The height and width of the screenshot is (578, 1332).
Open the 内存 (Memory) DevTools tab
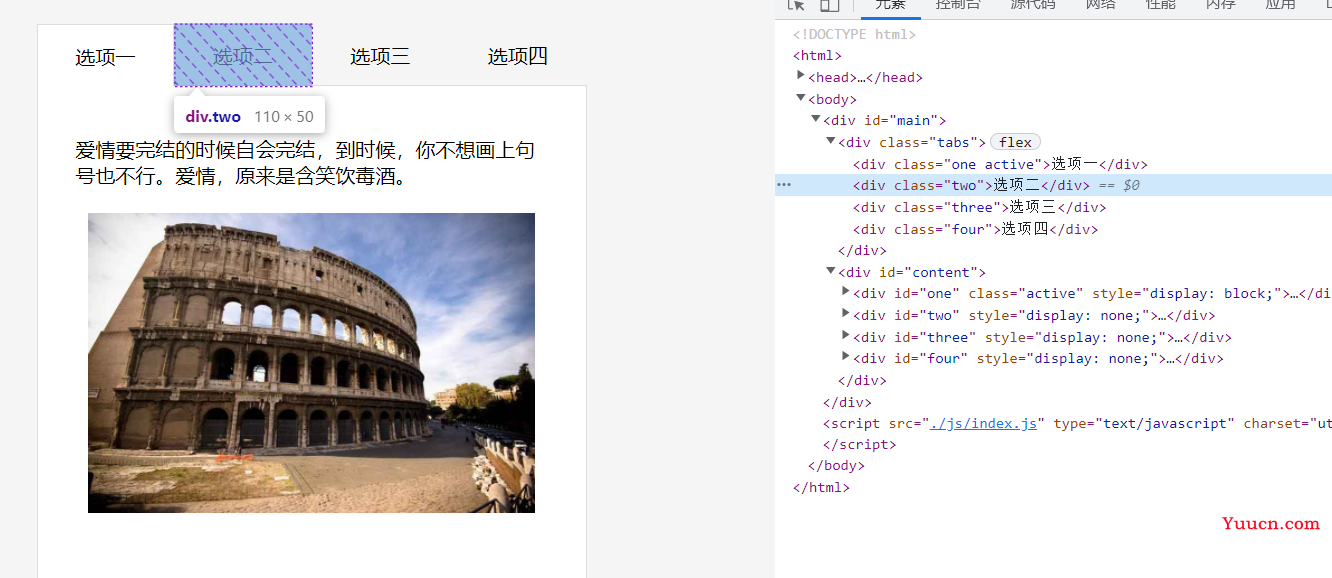tap(1221, 6)
